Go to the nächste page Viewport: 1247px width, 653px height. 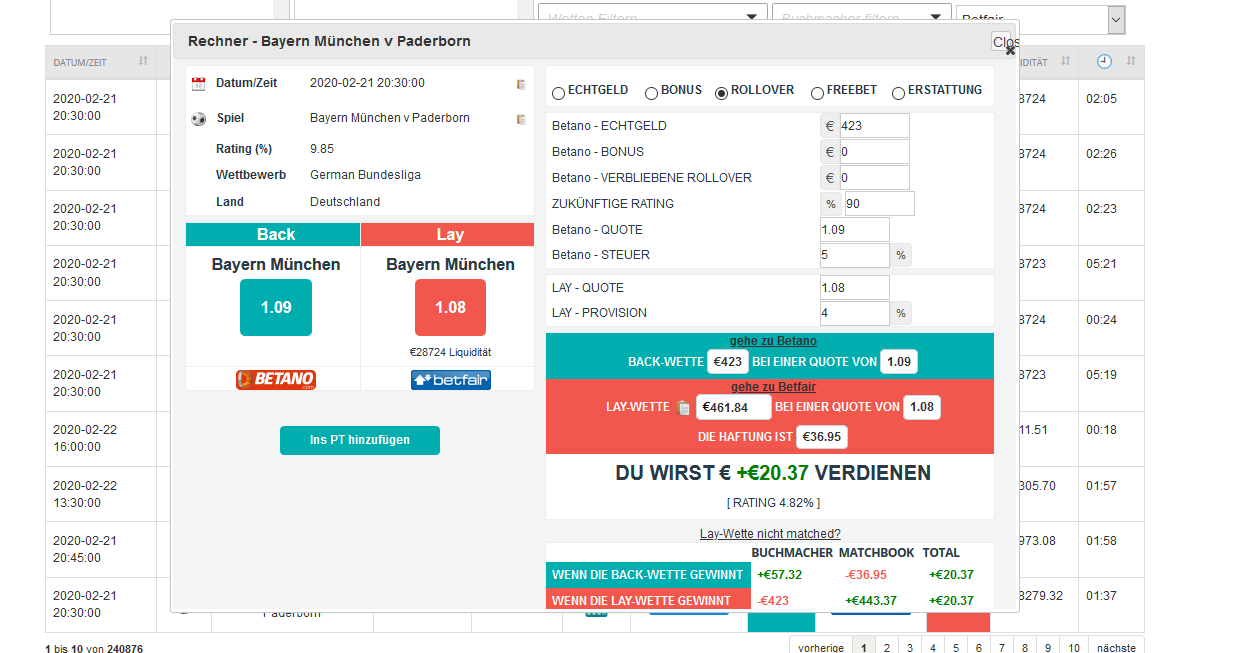(1116, 648)
